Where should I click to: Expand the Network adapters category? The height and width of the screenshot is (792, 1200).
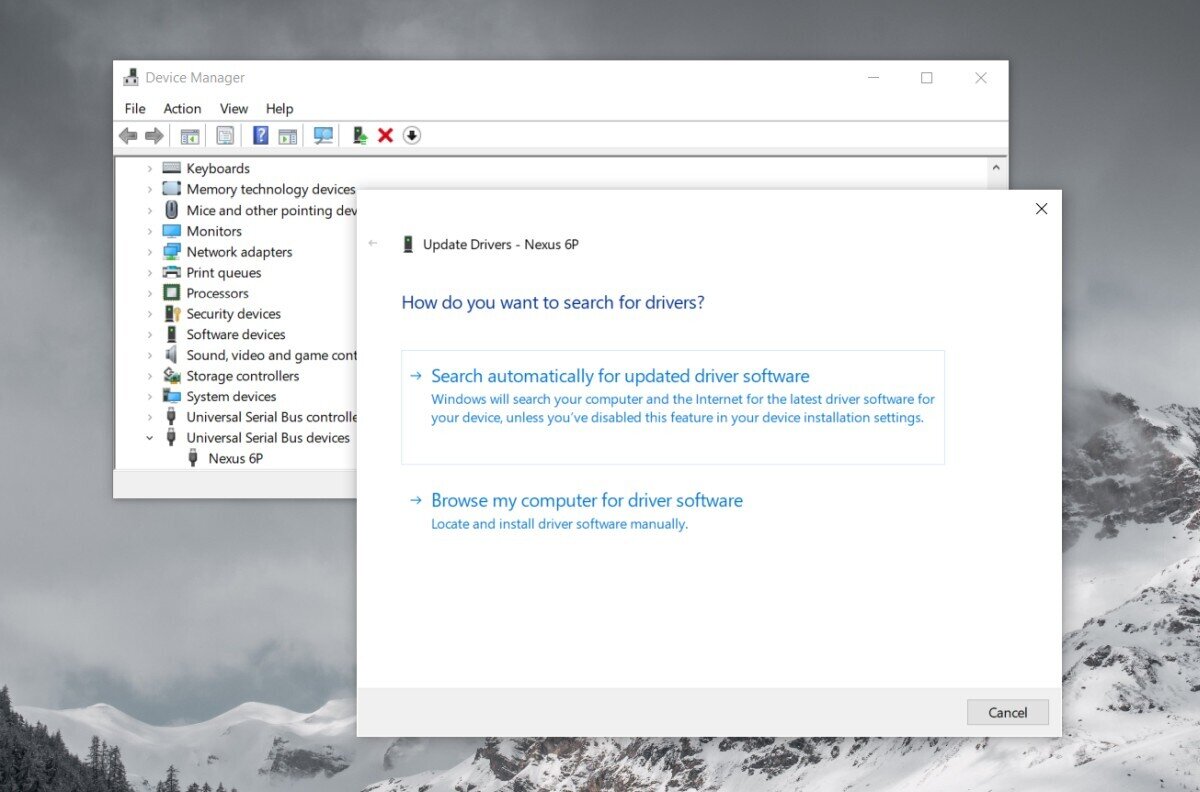tap(149, 252)
